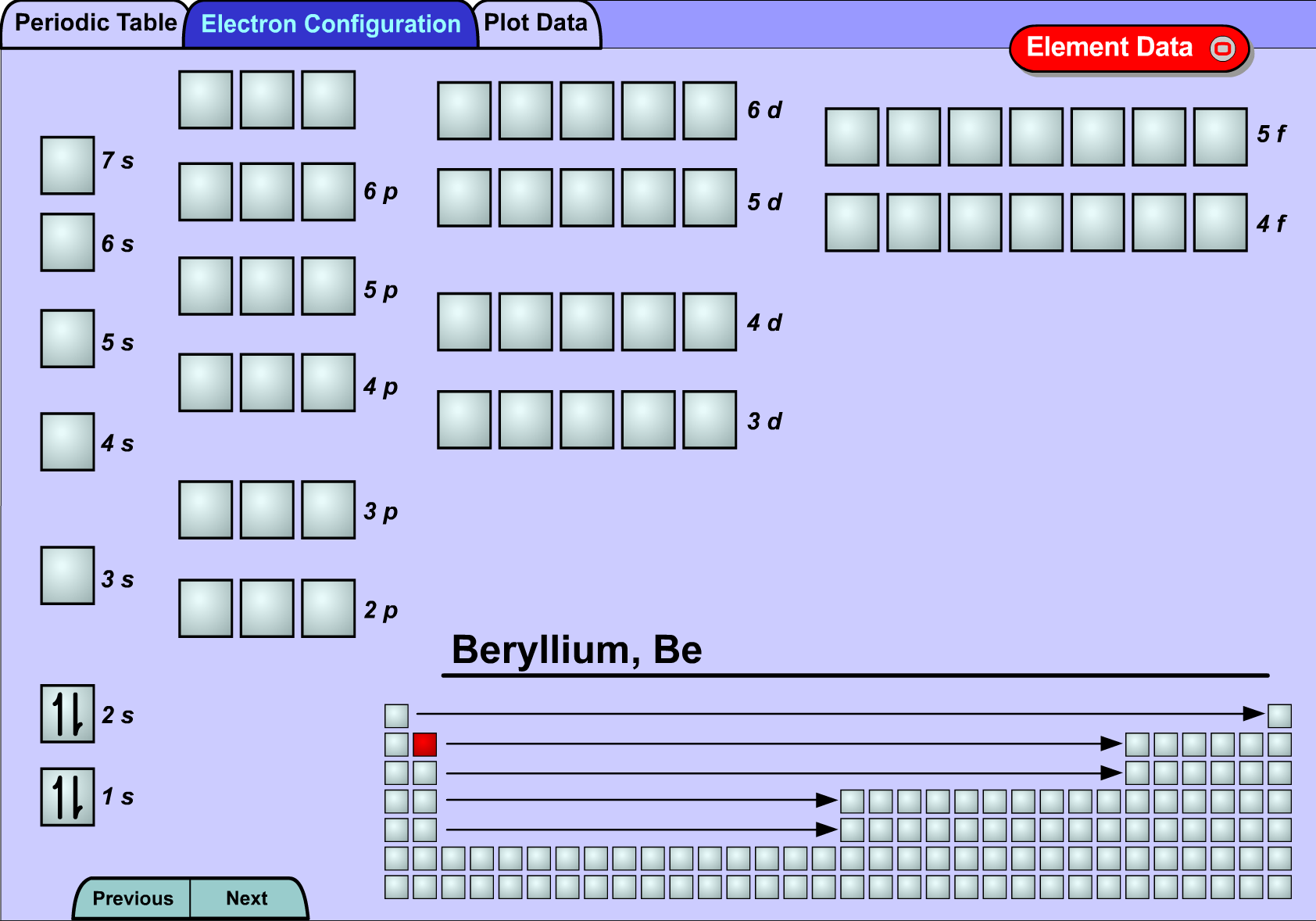Select the 7s orbital box

click(x=67, y=165)
